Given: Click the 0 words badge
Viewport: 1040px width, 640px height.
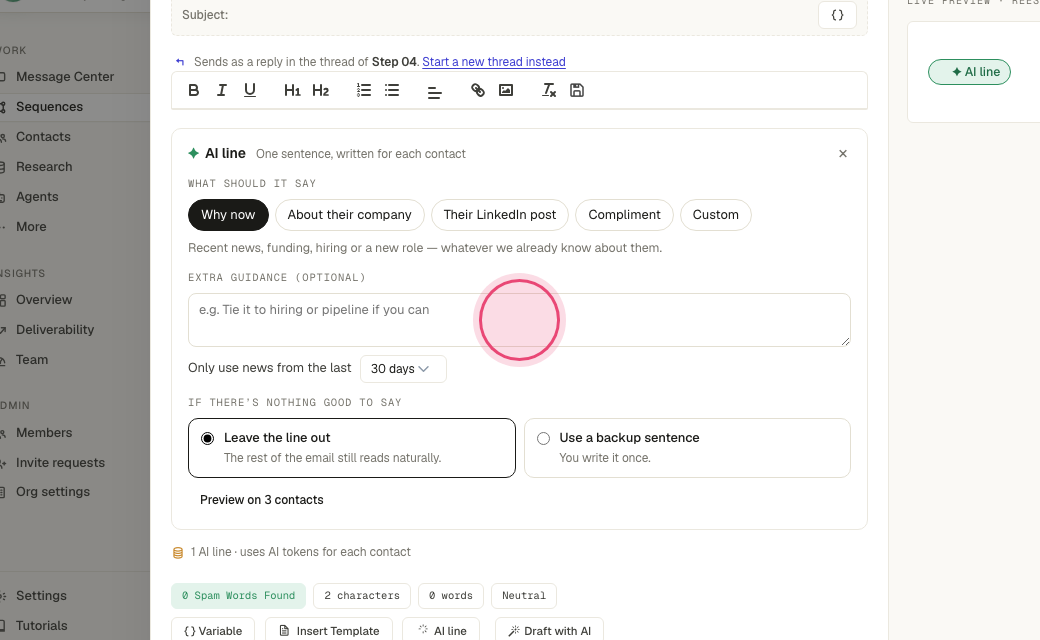Looking at the screenshot, I should (x=451, y=596).
